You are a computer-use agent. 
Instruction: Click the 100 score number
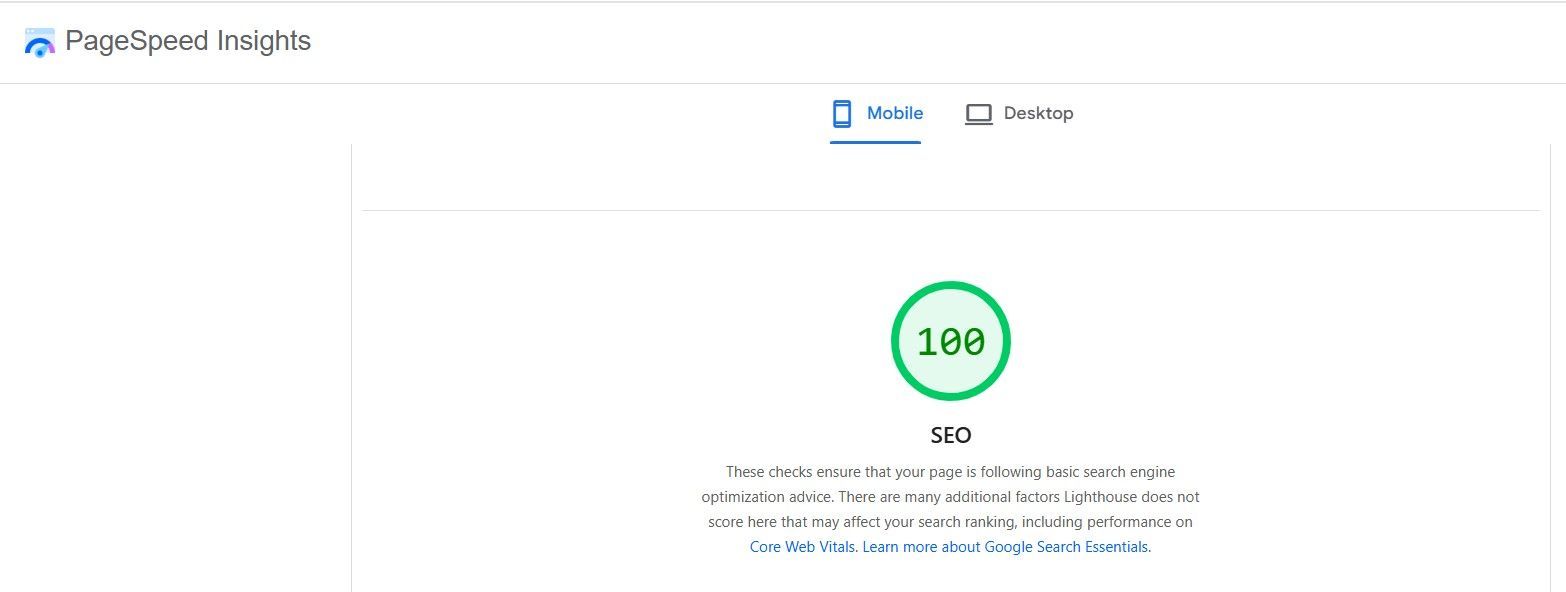coord(950,342)
